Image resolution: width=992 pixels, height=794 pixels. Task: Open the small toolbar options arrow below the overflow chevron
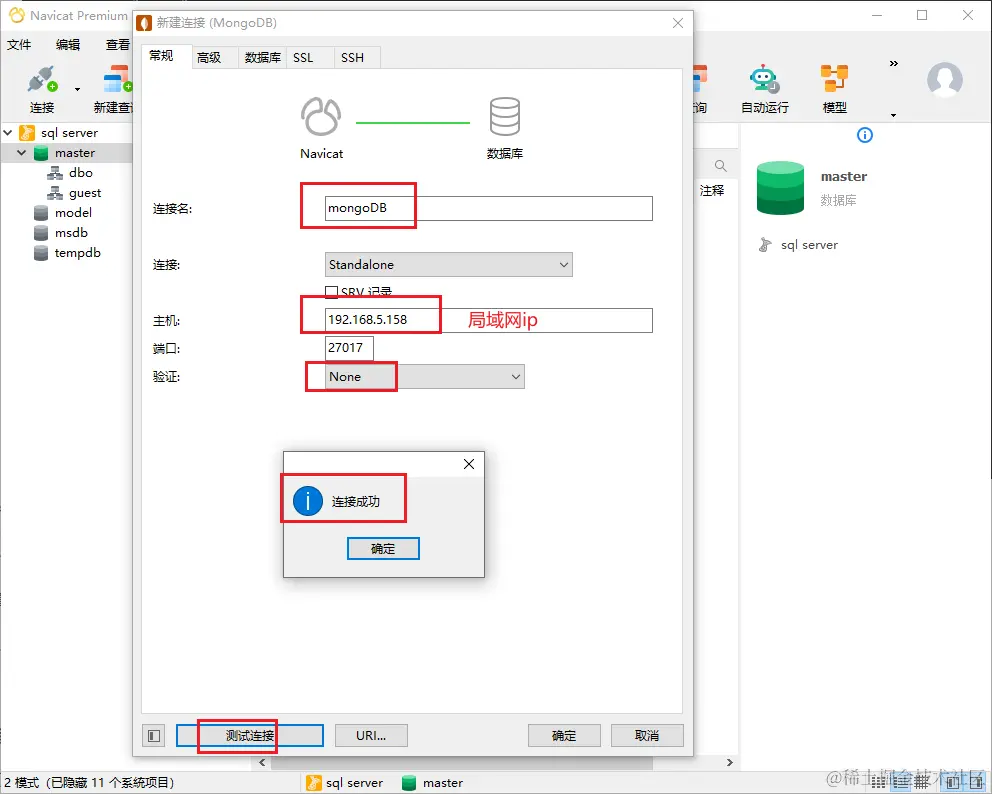pyautogui.click(x=893, y=115)
